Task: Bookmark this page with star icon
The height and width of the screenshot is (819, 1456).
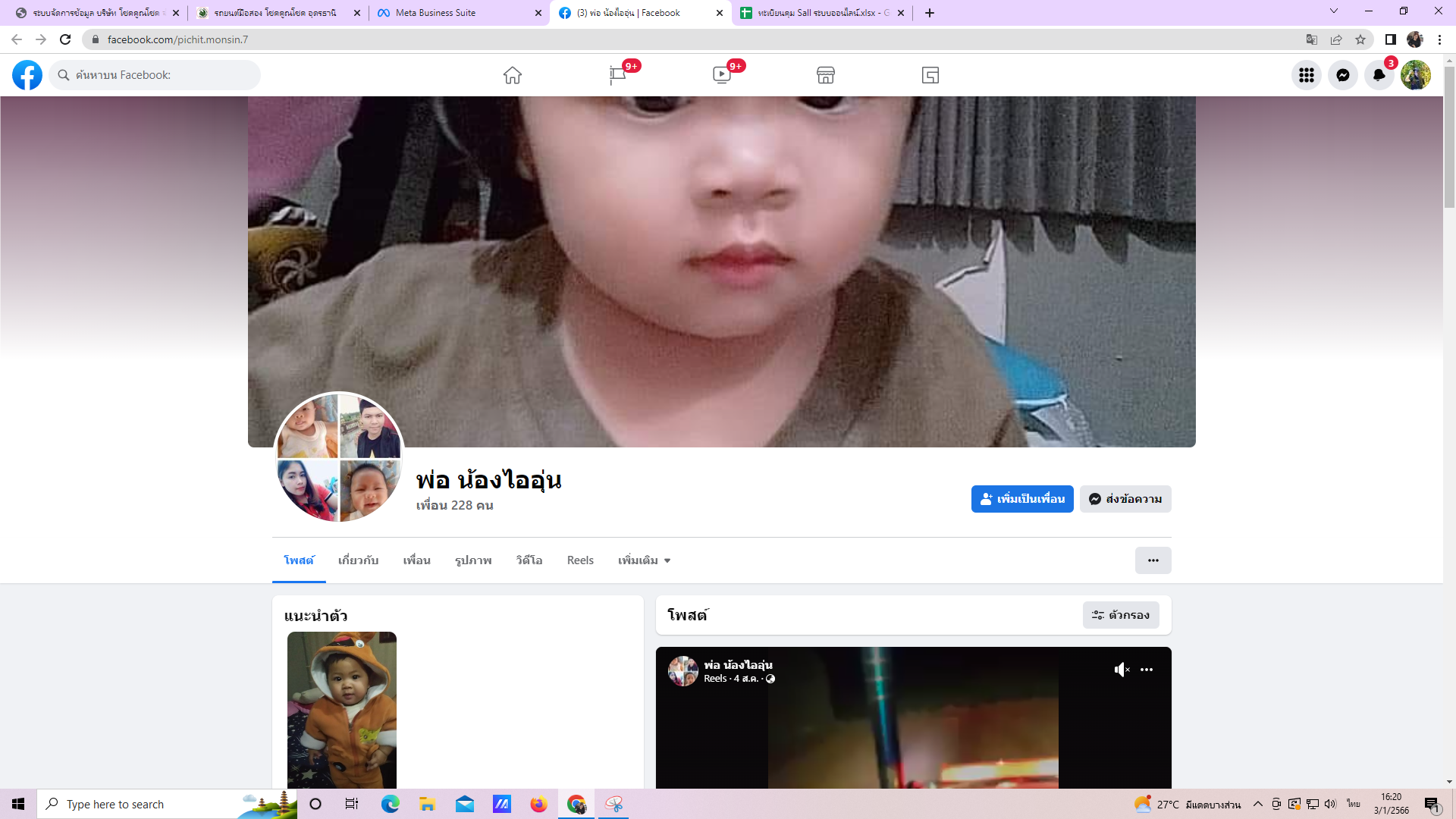Action: [1360, 39]
